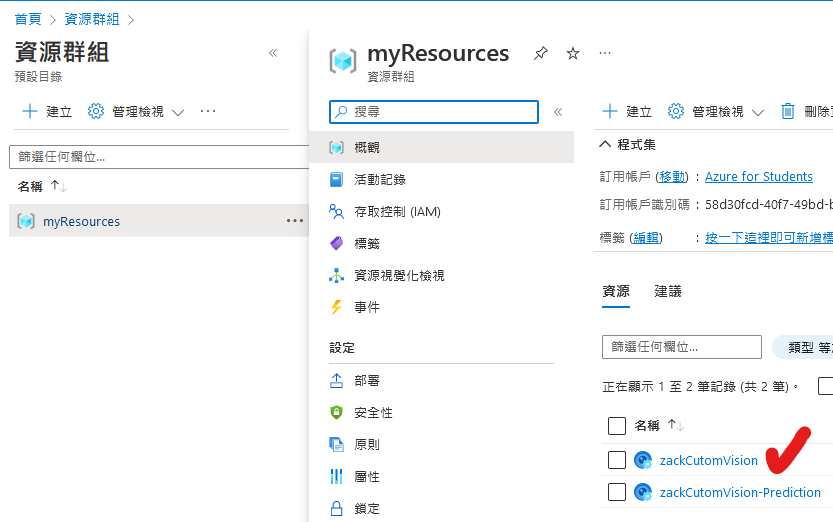Image resolution: width=833 pixels, height=522 pixels.
Task: Open zackCutomVision-Prediction resource link
Action: click(x=740, y=492)
